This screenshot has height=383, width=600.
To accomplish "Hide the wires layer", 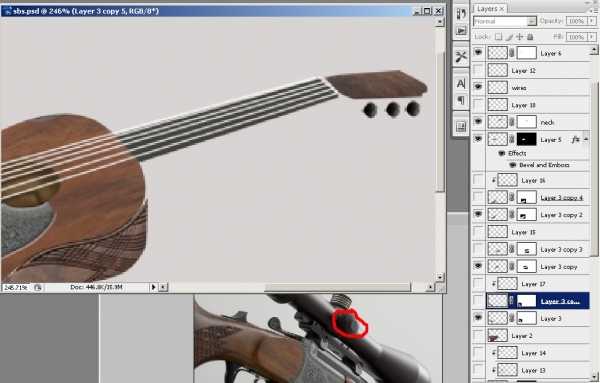I will [x=478, y=87].
